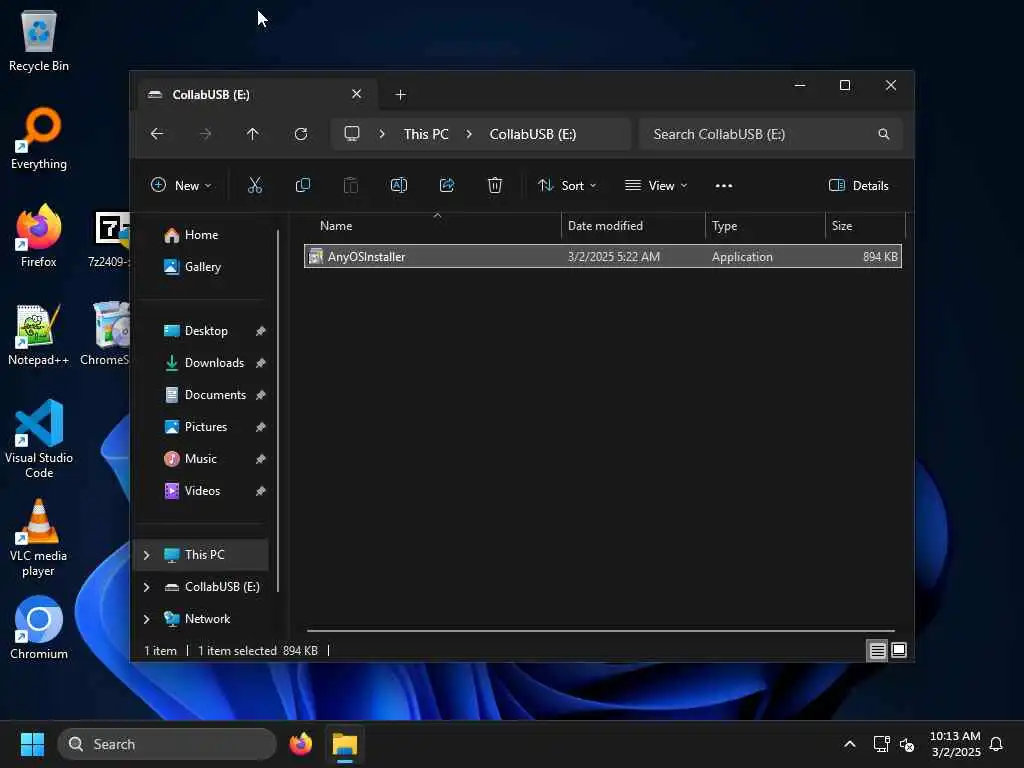Click CollabUSB (E:) in the breadcrumb
This screenshot has width=1024, height=768.
(533, 134)
